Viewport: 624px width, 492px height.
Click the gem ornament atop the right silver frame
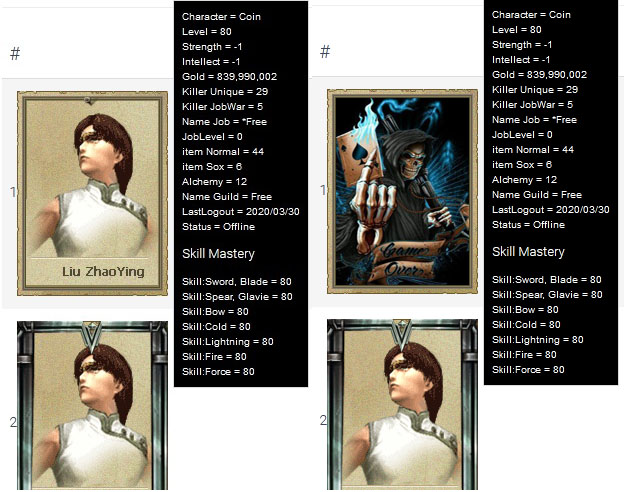point(402,330)
